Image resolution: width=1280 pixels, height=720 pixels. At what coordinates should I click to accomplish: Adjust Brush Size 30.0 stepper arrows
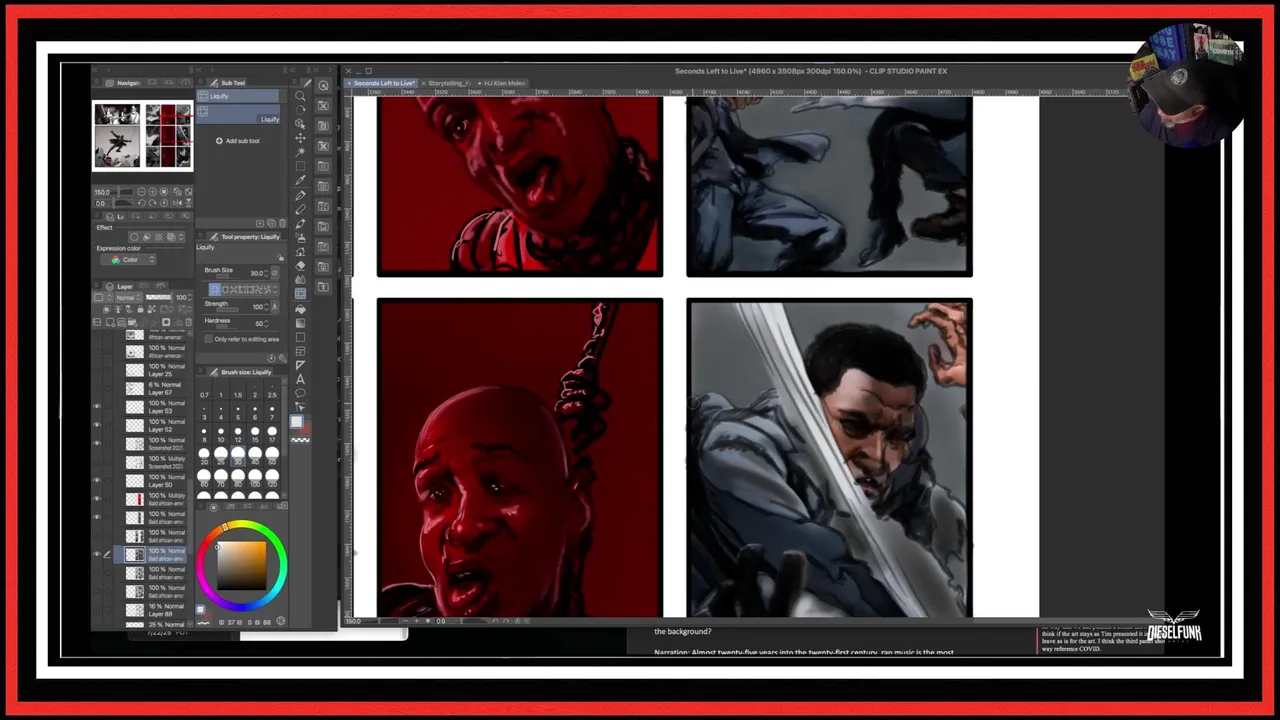tap(266, 273)
